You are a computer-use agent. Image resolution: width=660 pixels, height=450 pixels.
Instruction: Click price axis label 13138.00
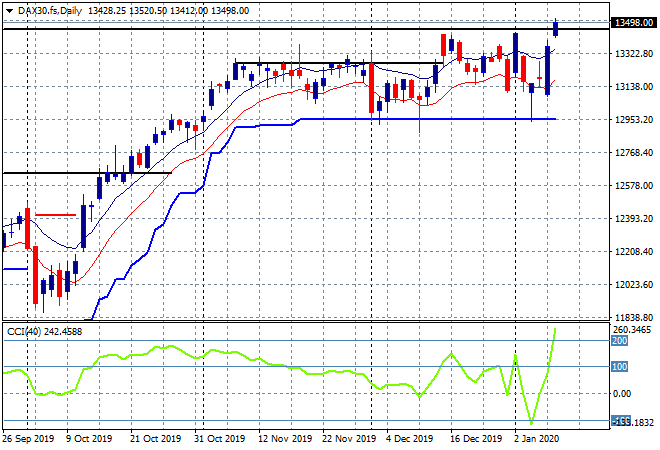coord(634,87)
